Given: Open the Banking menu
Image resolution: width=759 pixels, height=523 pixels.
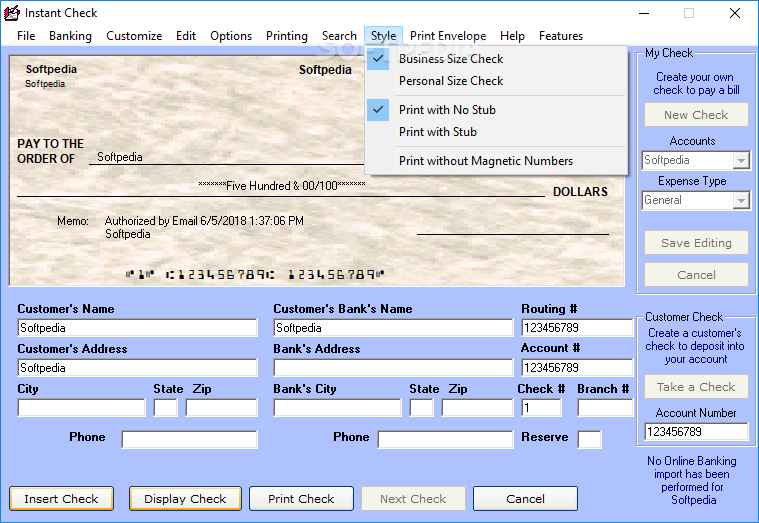Looking at the screenshot, I should [70, 36].
